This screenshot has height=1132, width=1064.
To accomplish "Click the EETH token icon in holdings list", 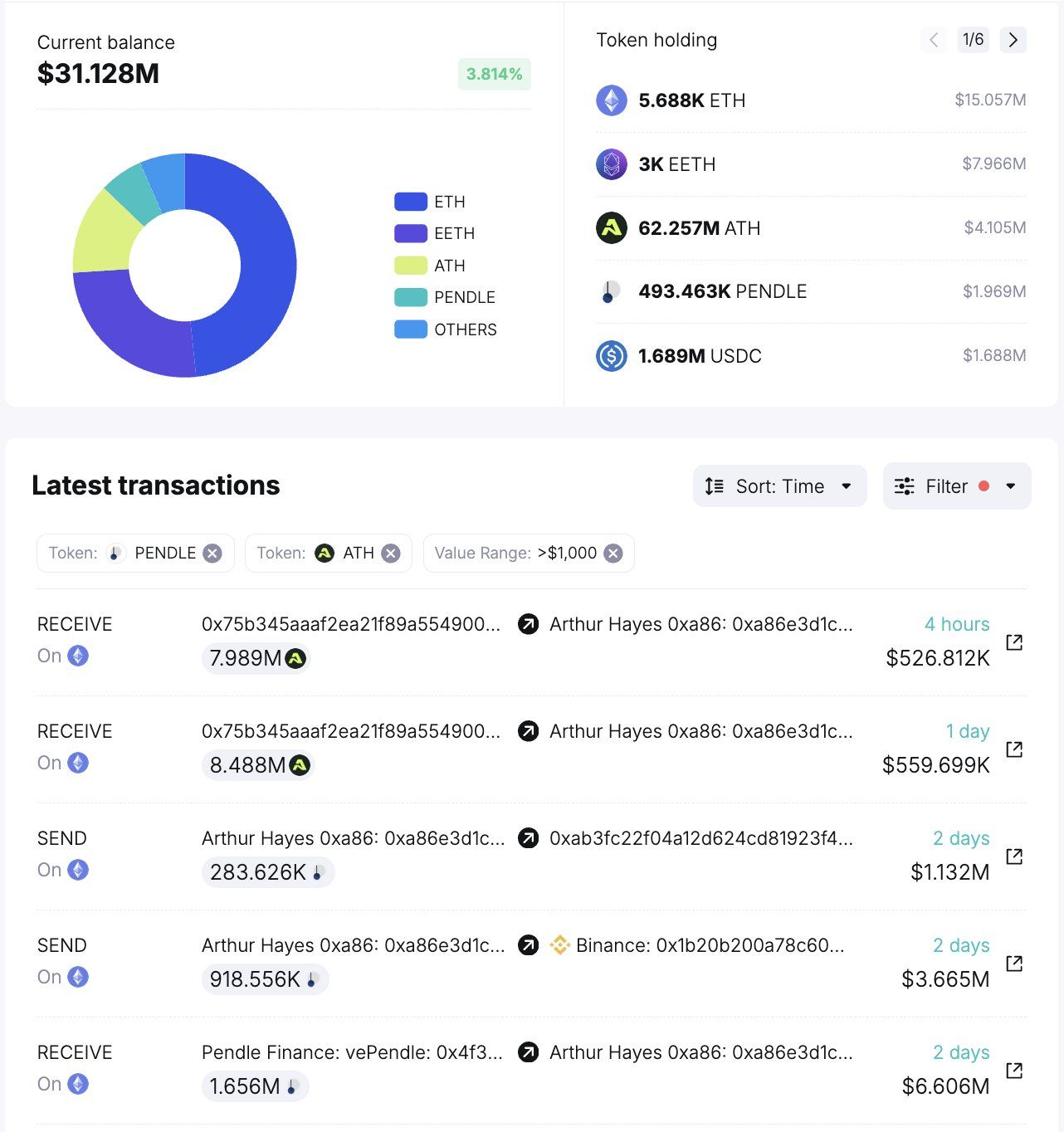I will coord(611,164).
